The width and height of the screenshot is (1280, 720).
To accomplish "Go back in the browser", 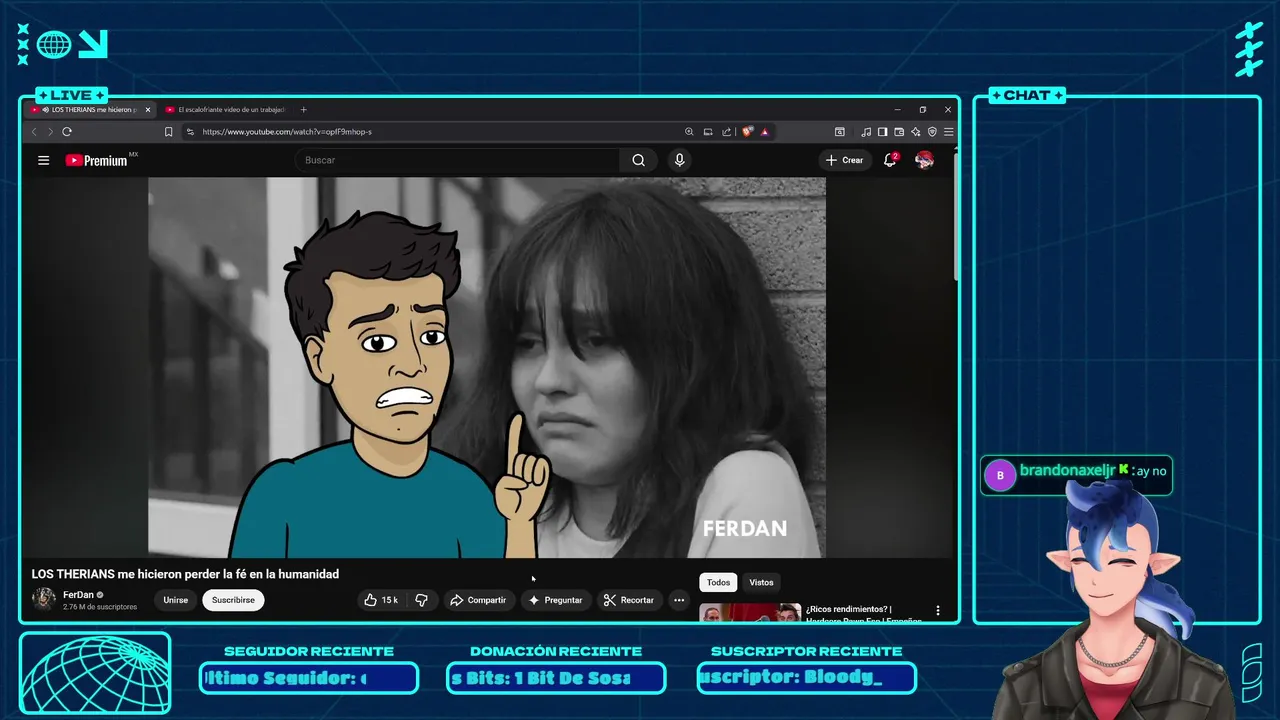I will 33,131.
